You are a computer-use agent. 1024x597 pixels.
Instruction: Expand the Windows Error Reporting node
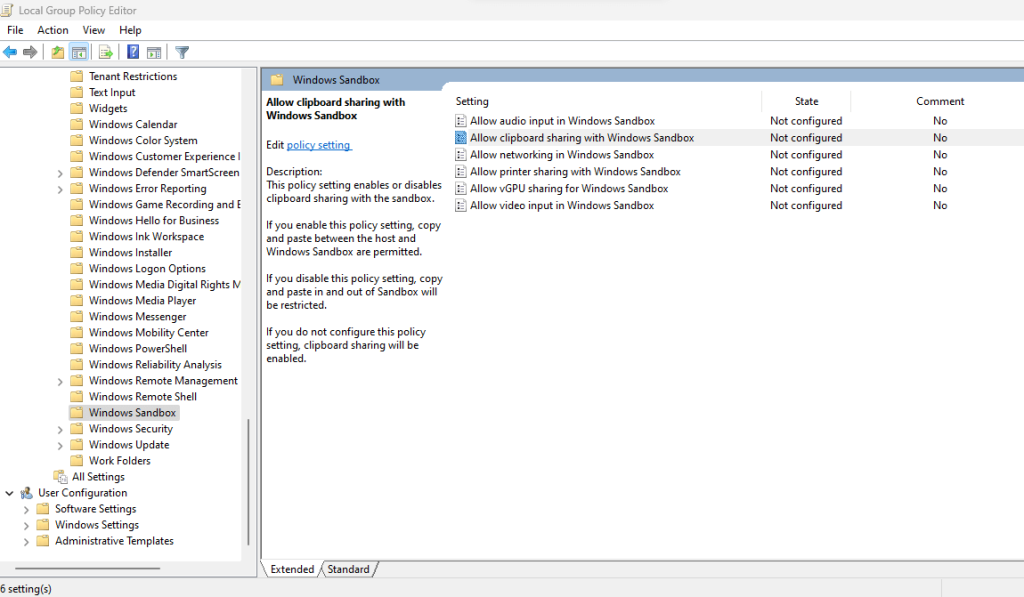click(x=60, y=189)
